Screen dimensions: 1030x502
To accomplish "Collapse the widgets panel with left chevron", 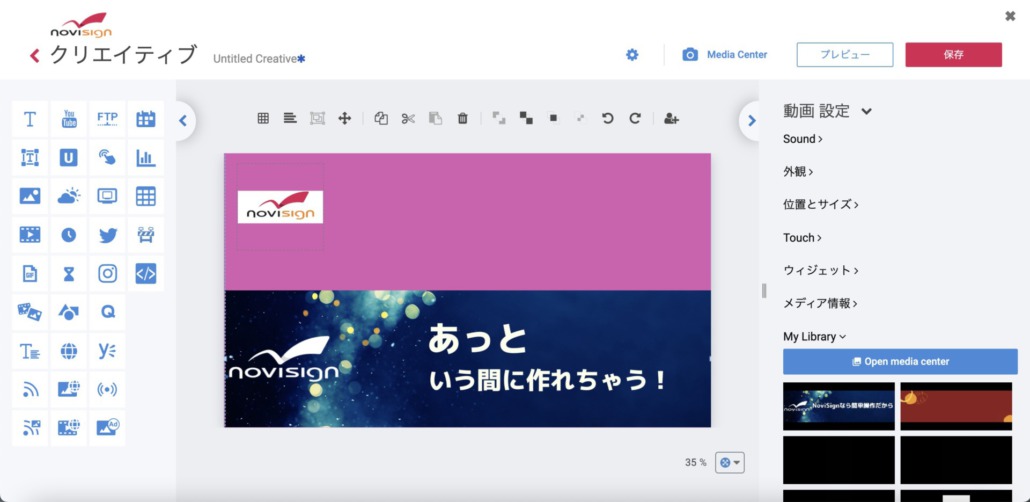I will (x=183, y=120).
